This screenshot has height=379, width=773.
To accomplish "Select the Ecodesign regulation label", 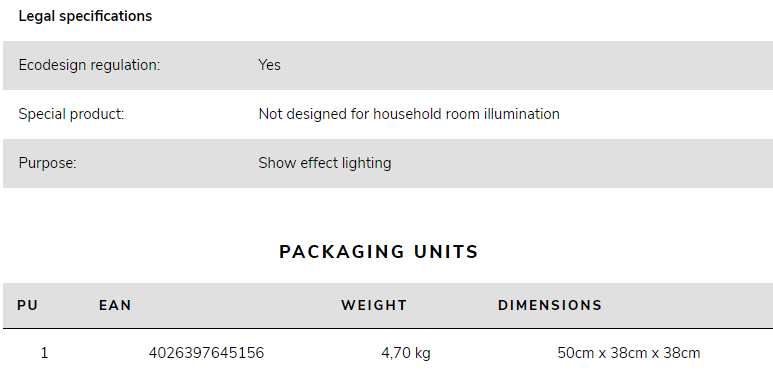I will pyautogui.click(x=89, y=65).
